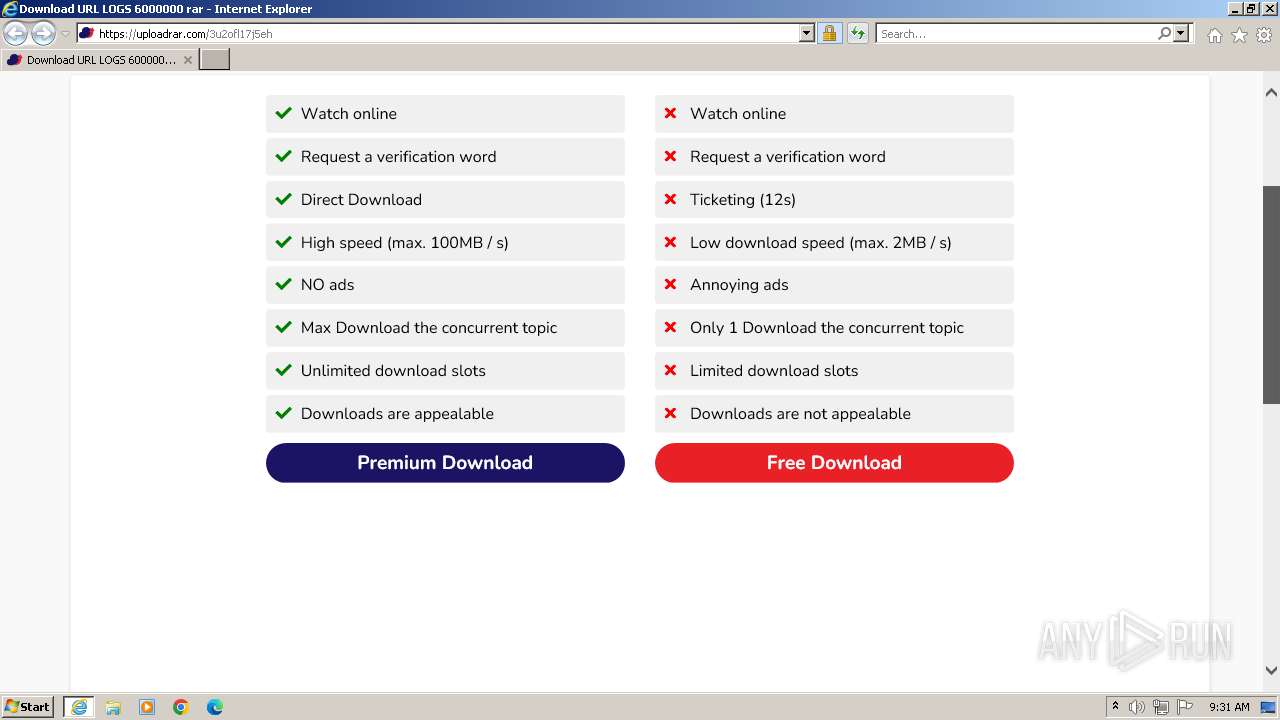This screenshot has height=720, width=1280.
Task: Click green check beside Unlimited download slots
Action: pos(283,370)
